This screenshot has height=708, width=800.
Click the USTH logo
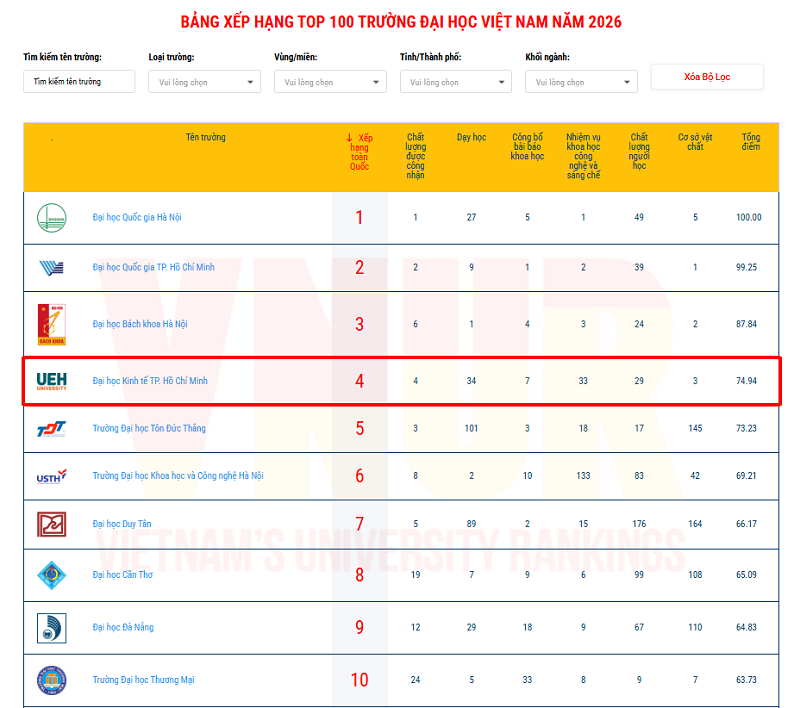51,476
